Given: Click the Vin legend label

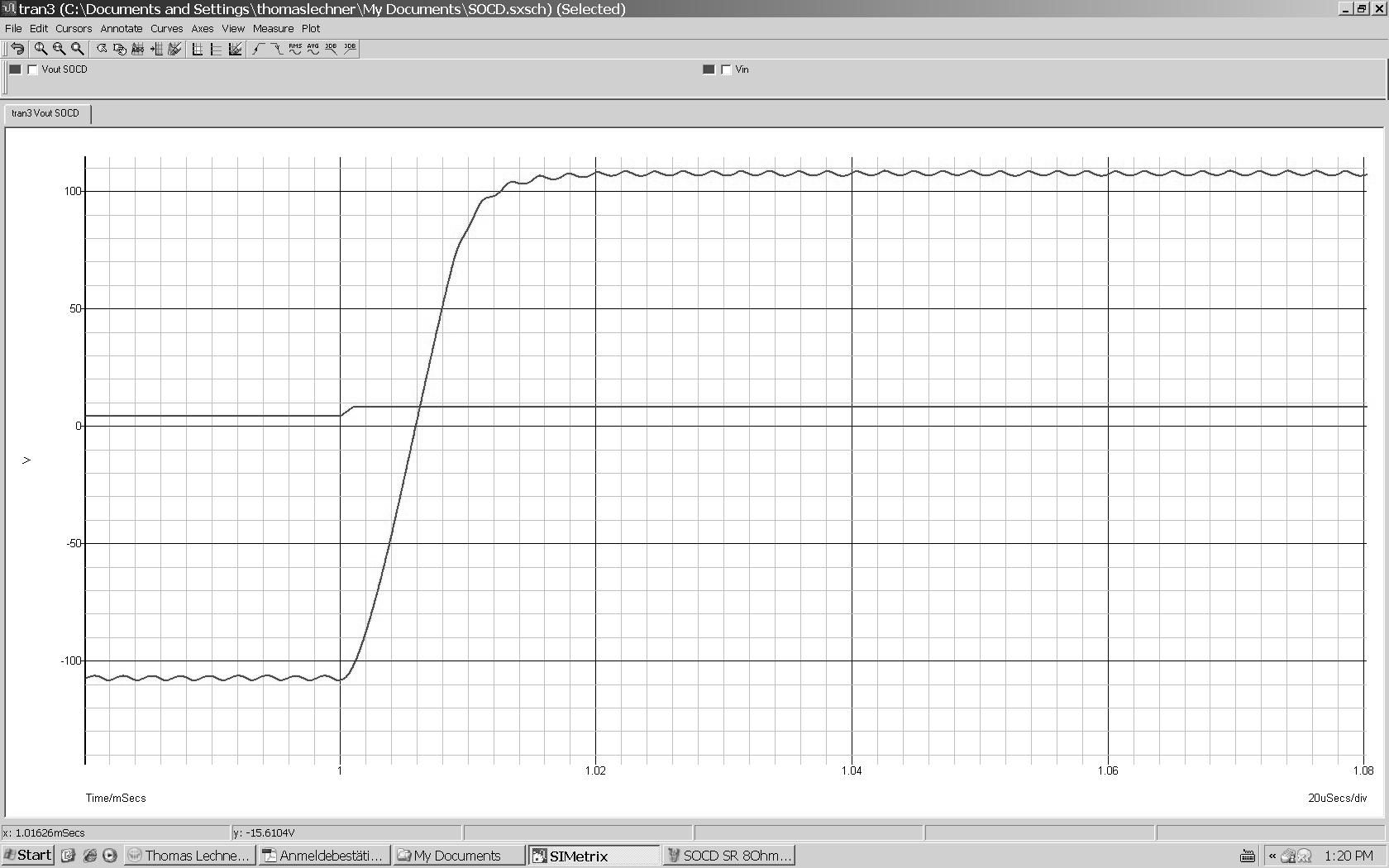Looking at the screenshot, I should click(742, 69).
